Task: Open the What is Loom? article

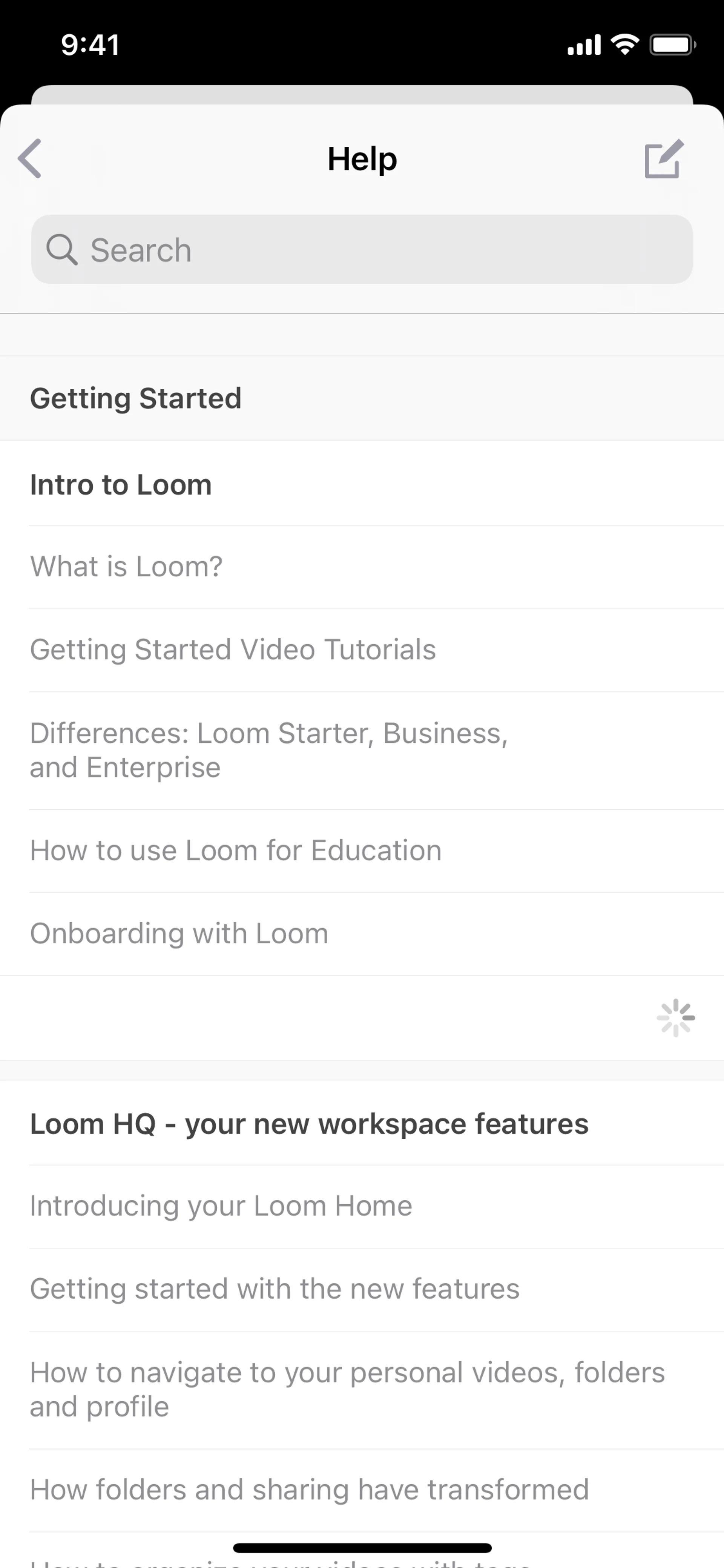Action: (x=127, y=567)
